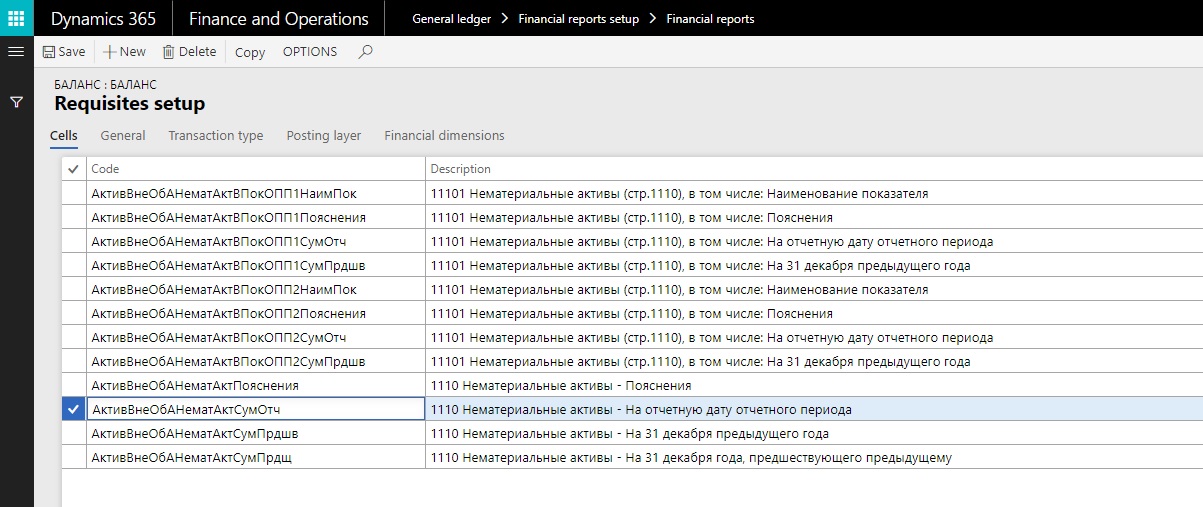Screen dimensions: 1203x507
Task: Sort by the Code column header
Action: (105, 169)
